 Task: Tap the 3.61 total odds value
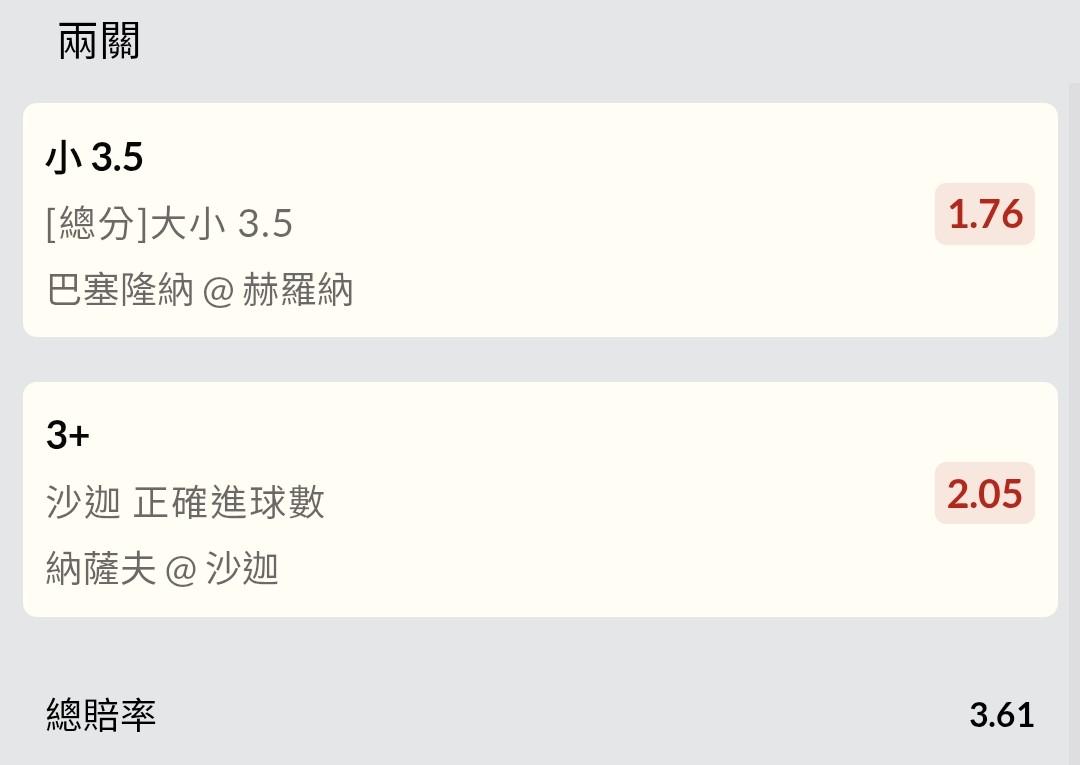click(x=1001, y=715)
